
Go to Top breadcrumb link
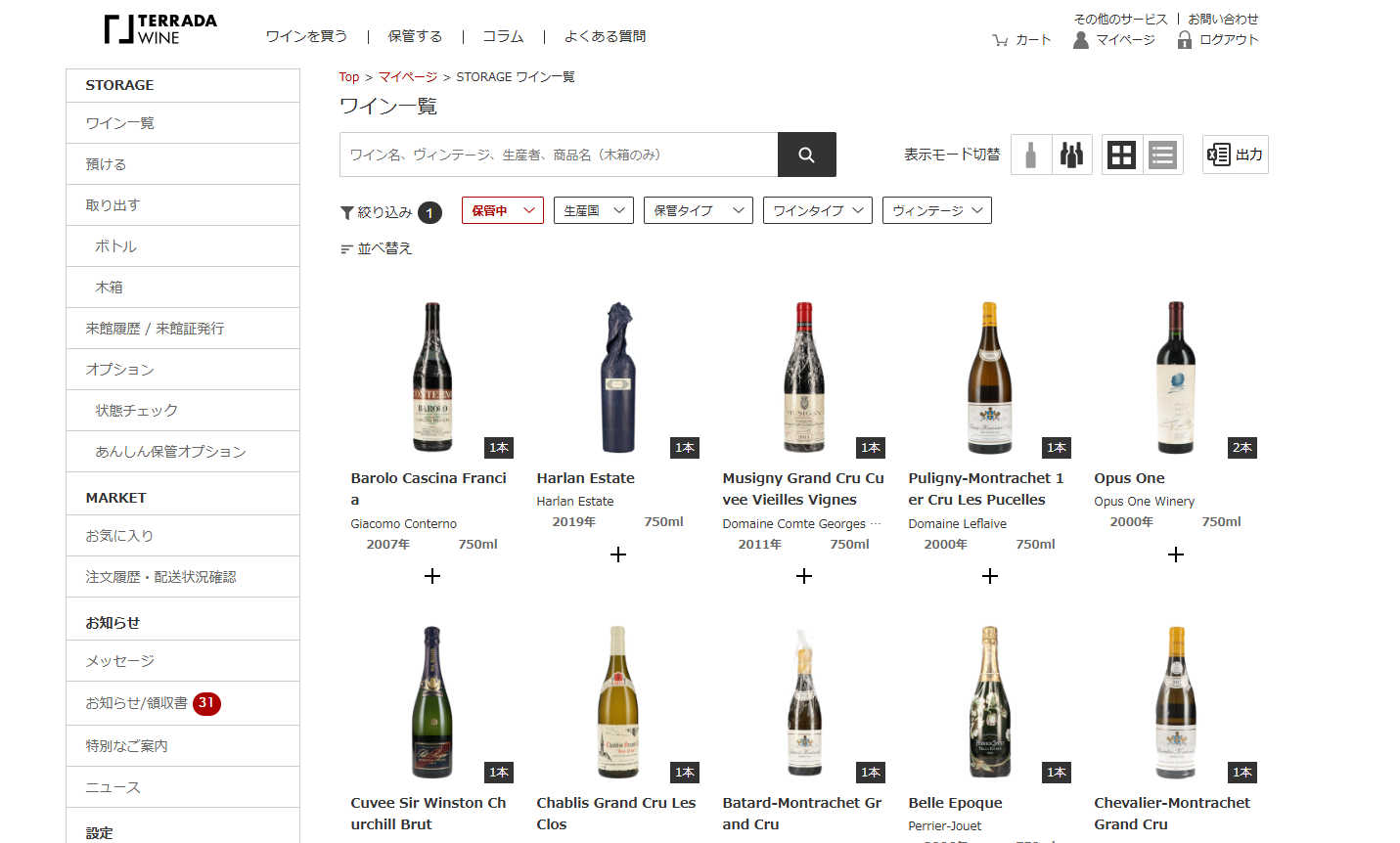click(349, 77)
